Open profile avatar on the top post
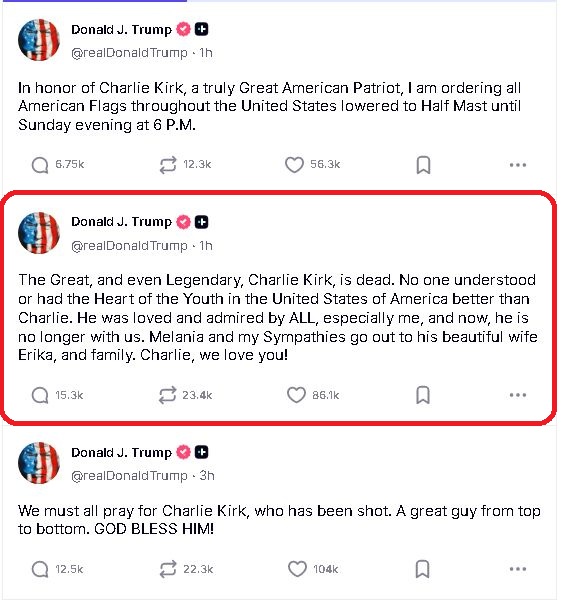The image size is (561, 600). tap(39, 40)
